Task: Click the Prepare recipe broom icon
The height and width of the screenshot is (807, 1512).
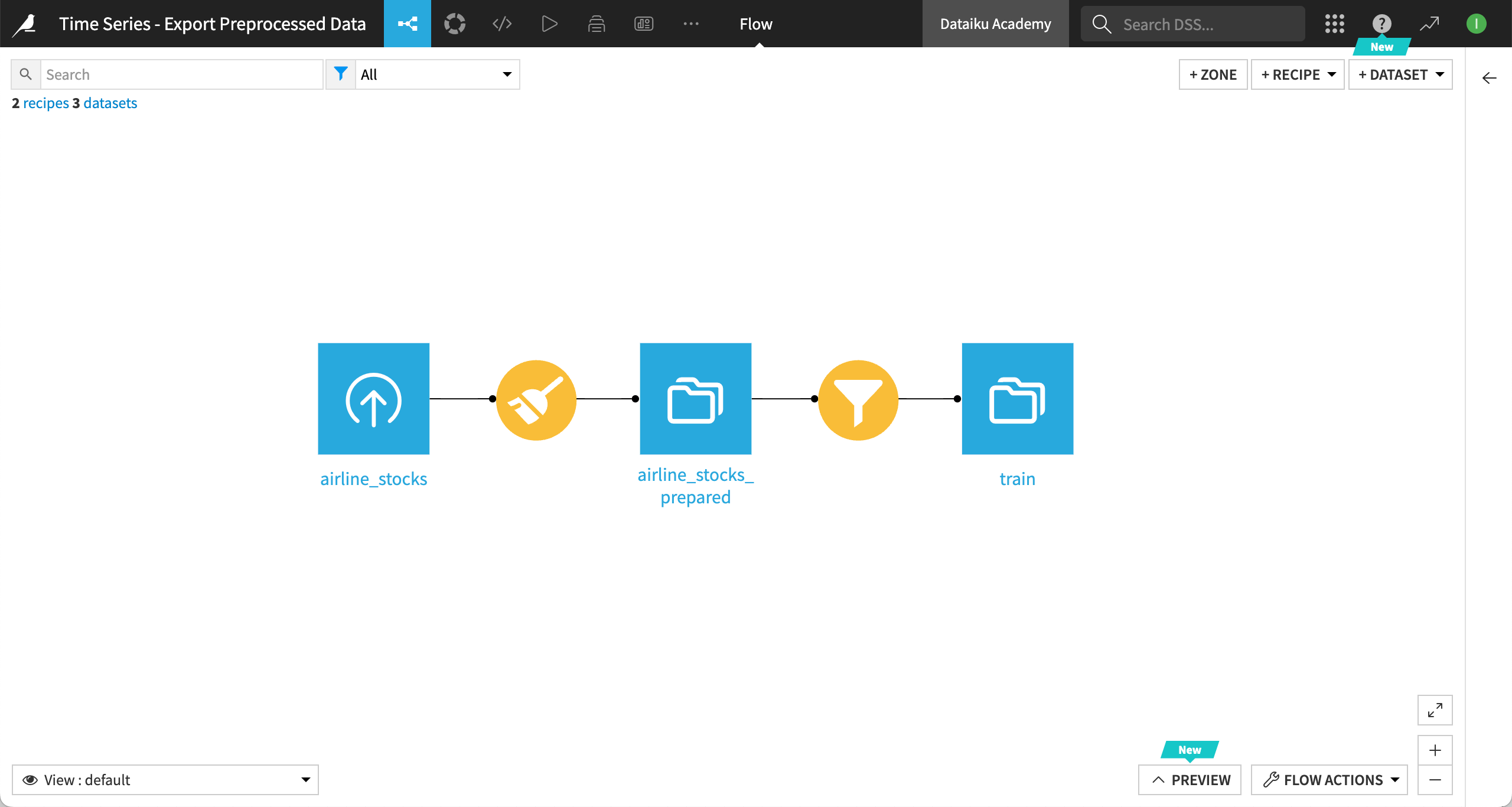Action: 536,400
